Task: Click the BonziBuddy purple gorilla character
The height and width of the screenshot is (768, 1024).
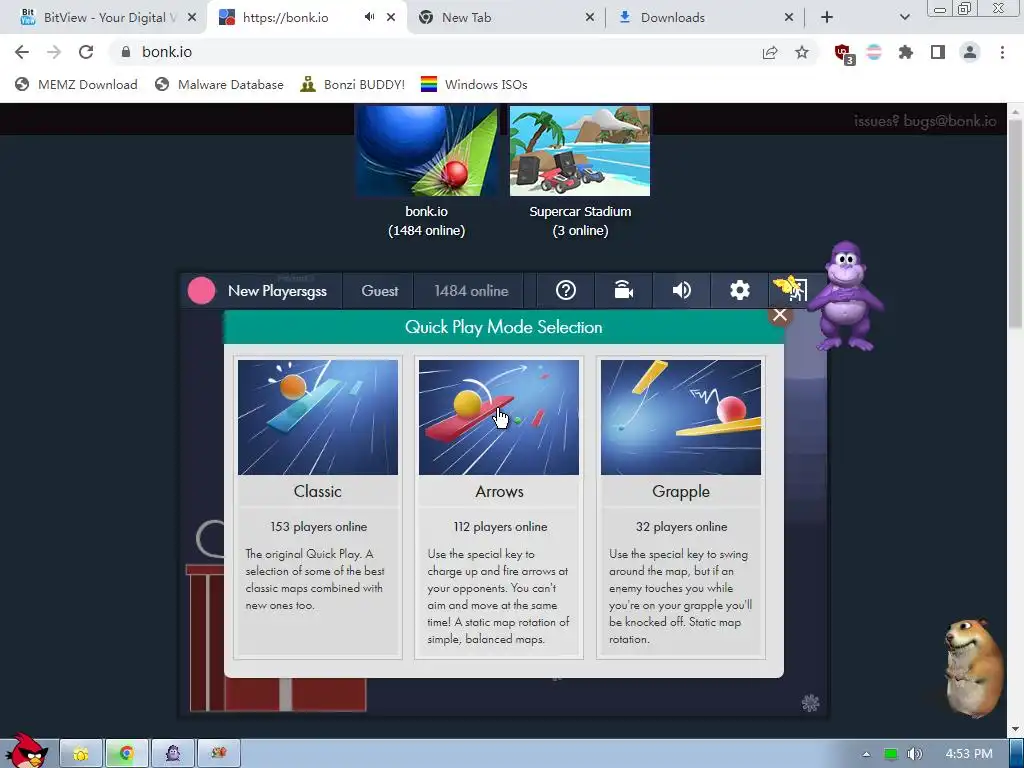Action: (844, 297)
